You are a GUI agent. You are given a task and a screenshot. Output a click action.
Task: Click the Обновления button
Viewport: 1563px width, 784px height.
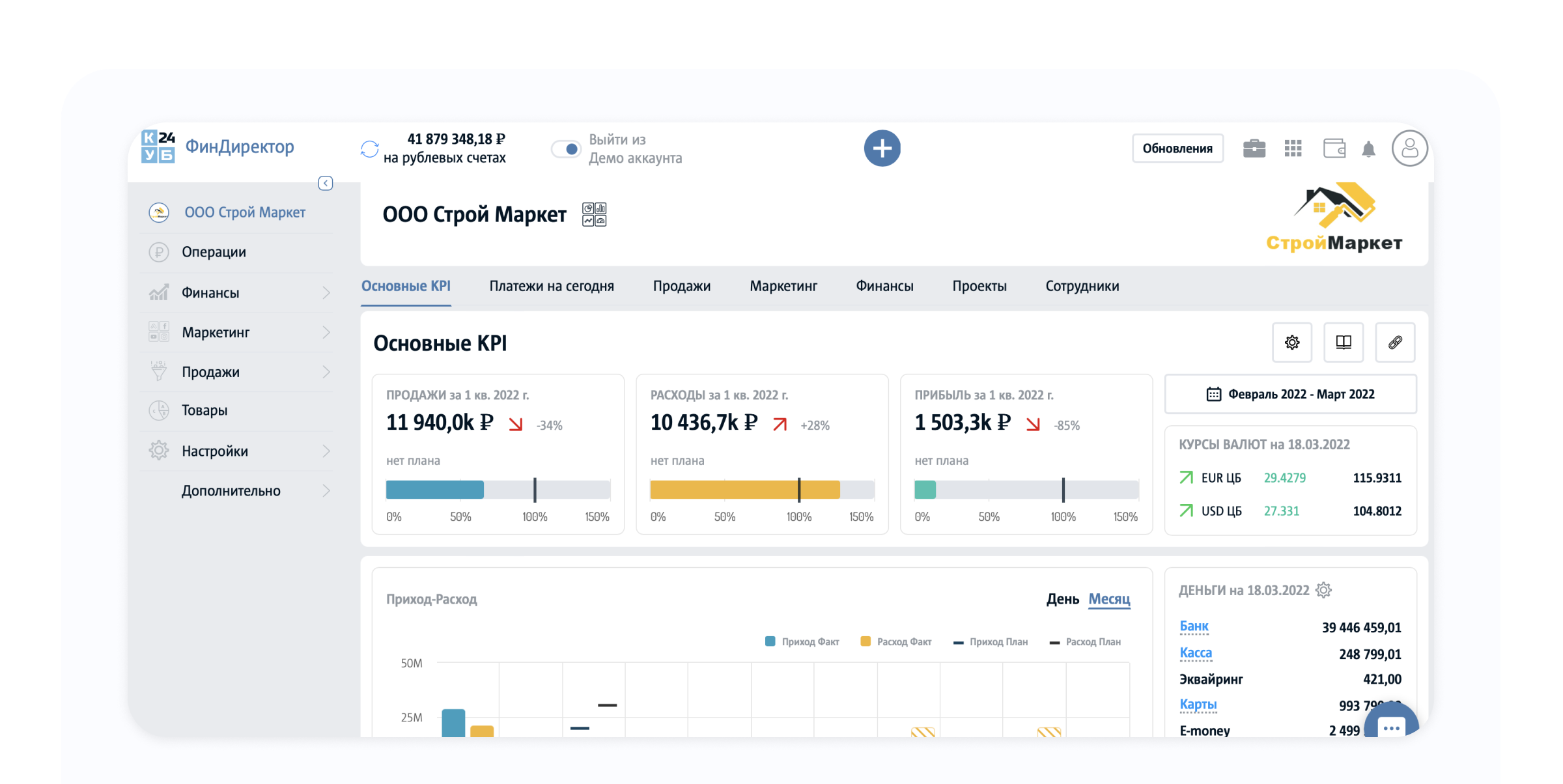pyautogui.click(x=1177, y=148)
